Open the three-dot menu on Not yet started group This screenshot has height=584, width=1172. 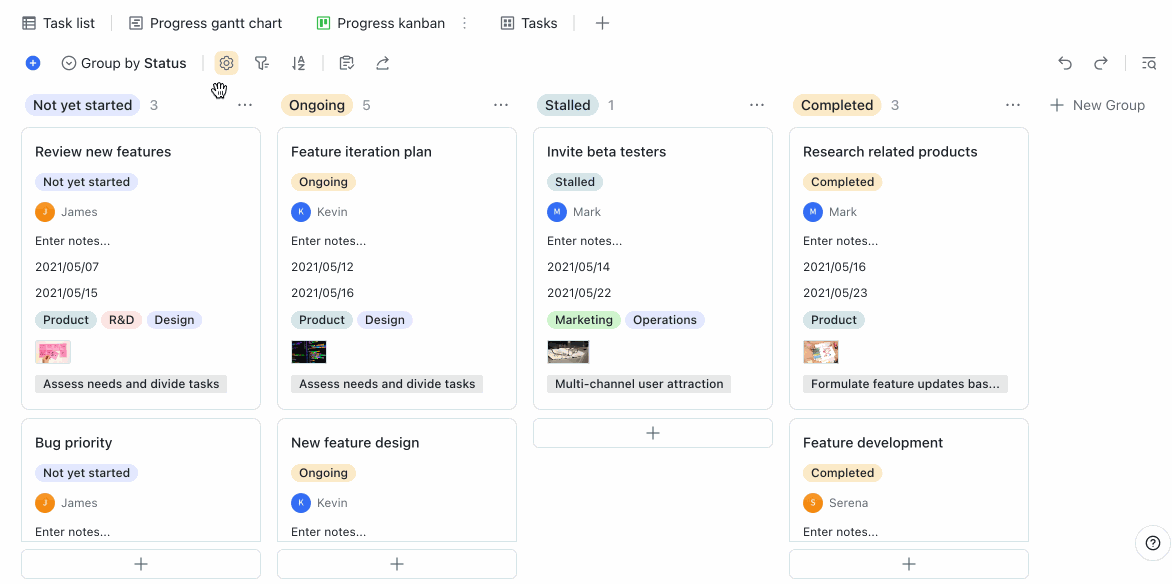245,104
